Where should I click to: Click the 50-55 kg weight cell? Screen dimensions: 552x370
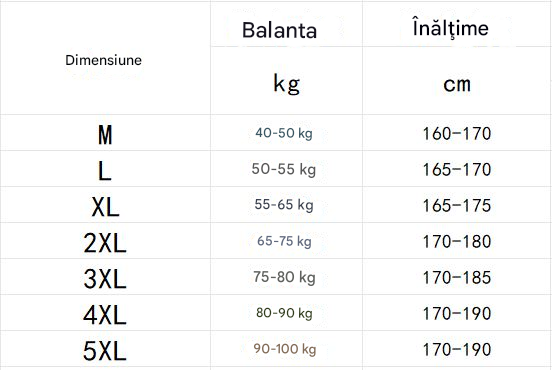pyautogui.click(x=286, y=169)
